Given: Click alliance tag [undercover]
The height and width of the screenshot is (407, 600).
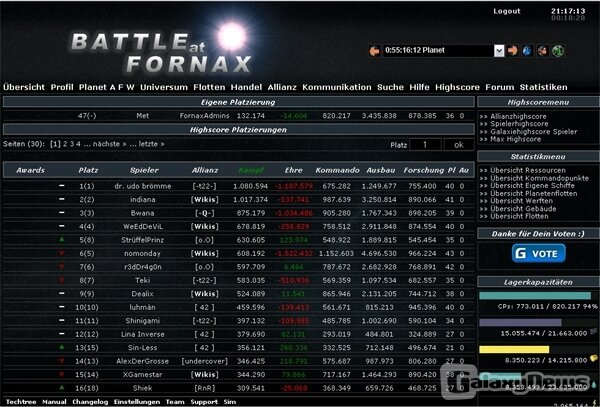Looking at the screenshot, I should 204,361.
